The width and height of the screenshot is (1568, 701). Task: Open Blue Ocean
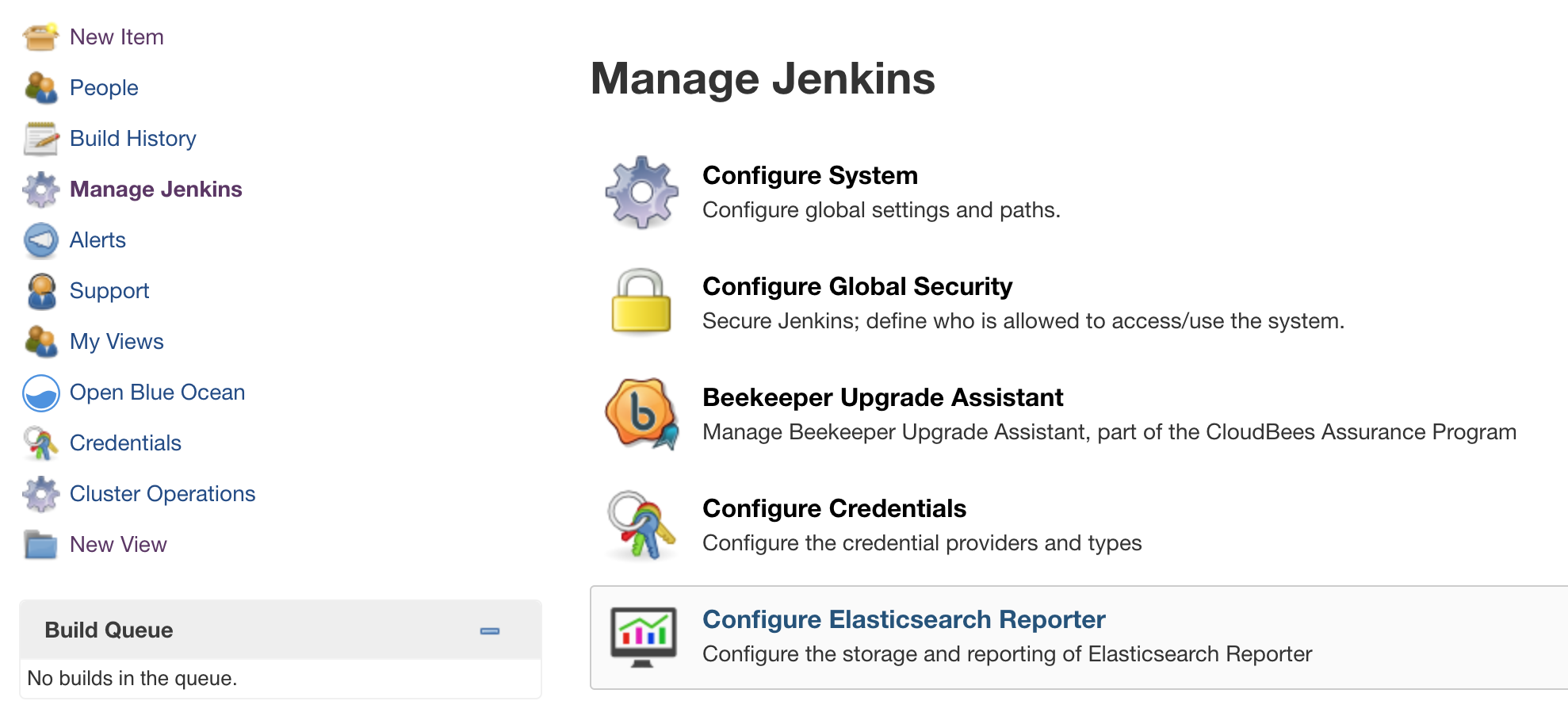(157, 393)
